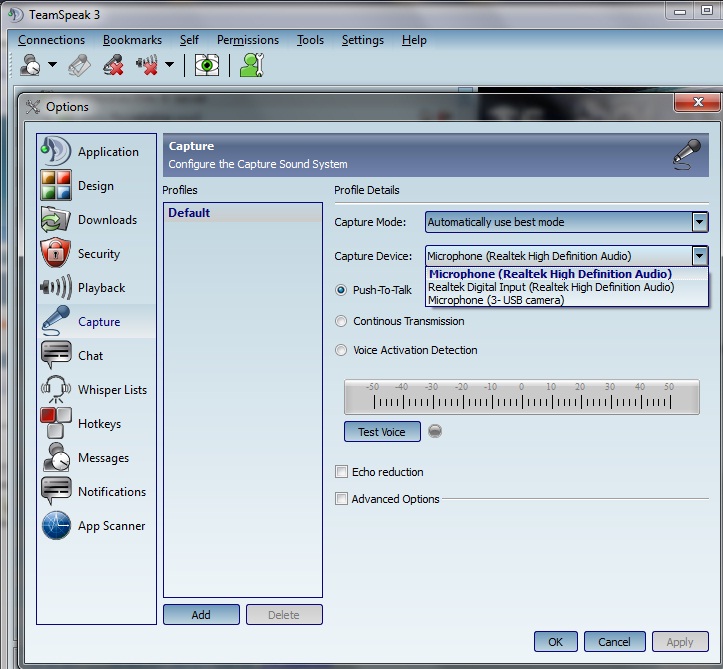The image size is (723, 669).
Task: Click the Apply button
Action: coord(680,641)
